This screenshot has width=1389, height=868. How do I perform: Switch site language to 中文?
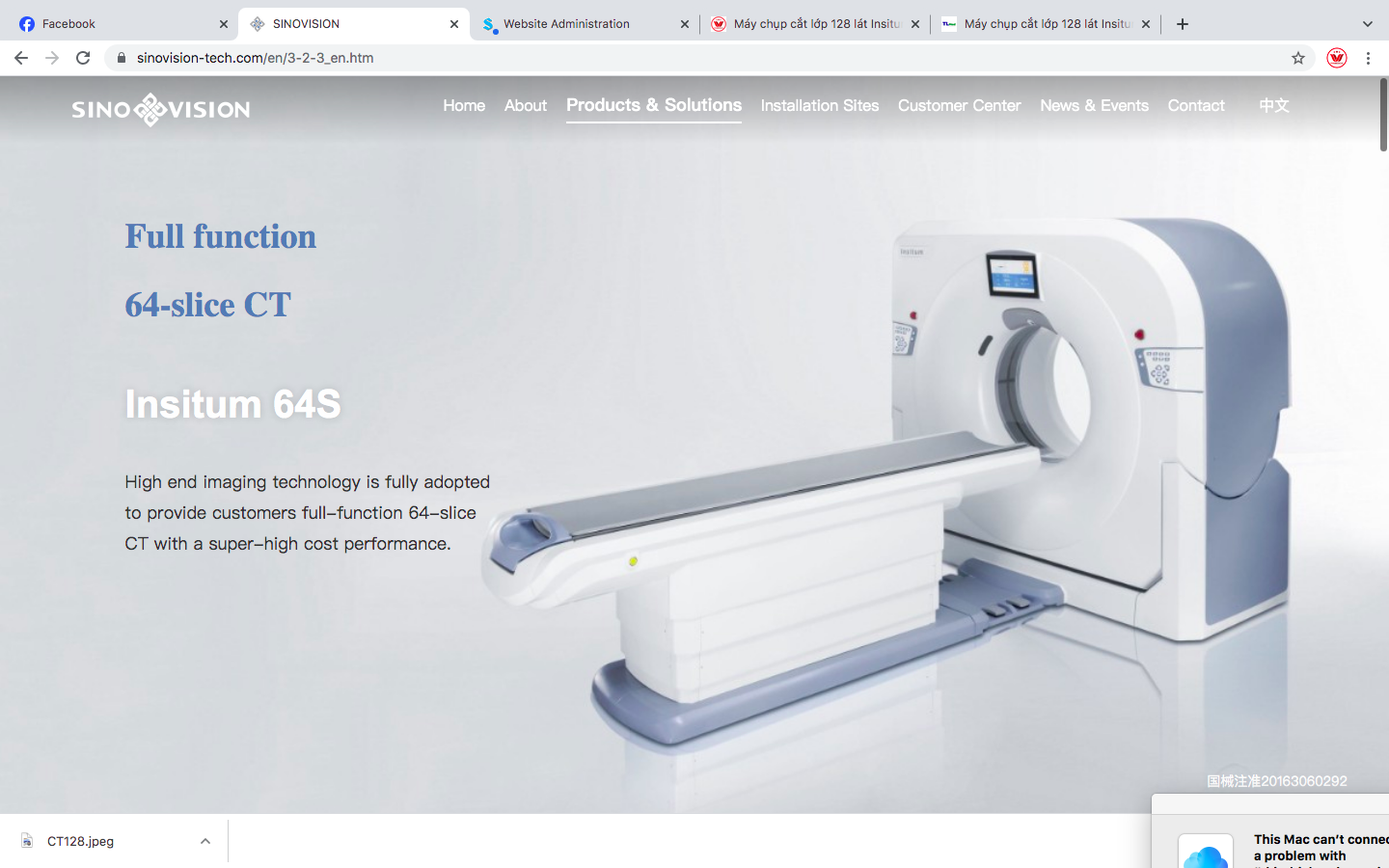pyautogui.click(x=1274, y=105)
